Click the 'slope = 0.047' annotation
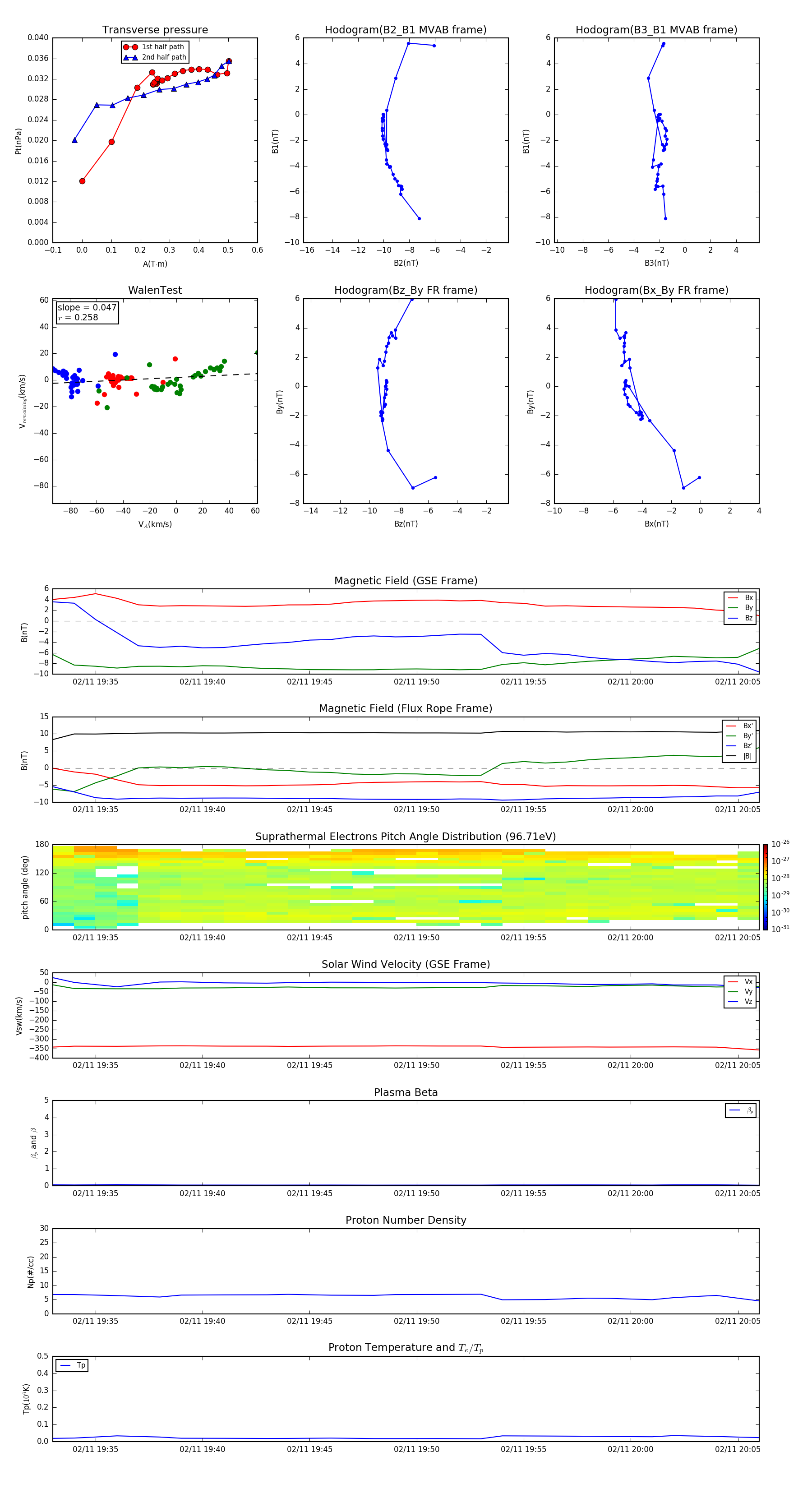812x1489 pixels. pos(87,308)
